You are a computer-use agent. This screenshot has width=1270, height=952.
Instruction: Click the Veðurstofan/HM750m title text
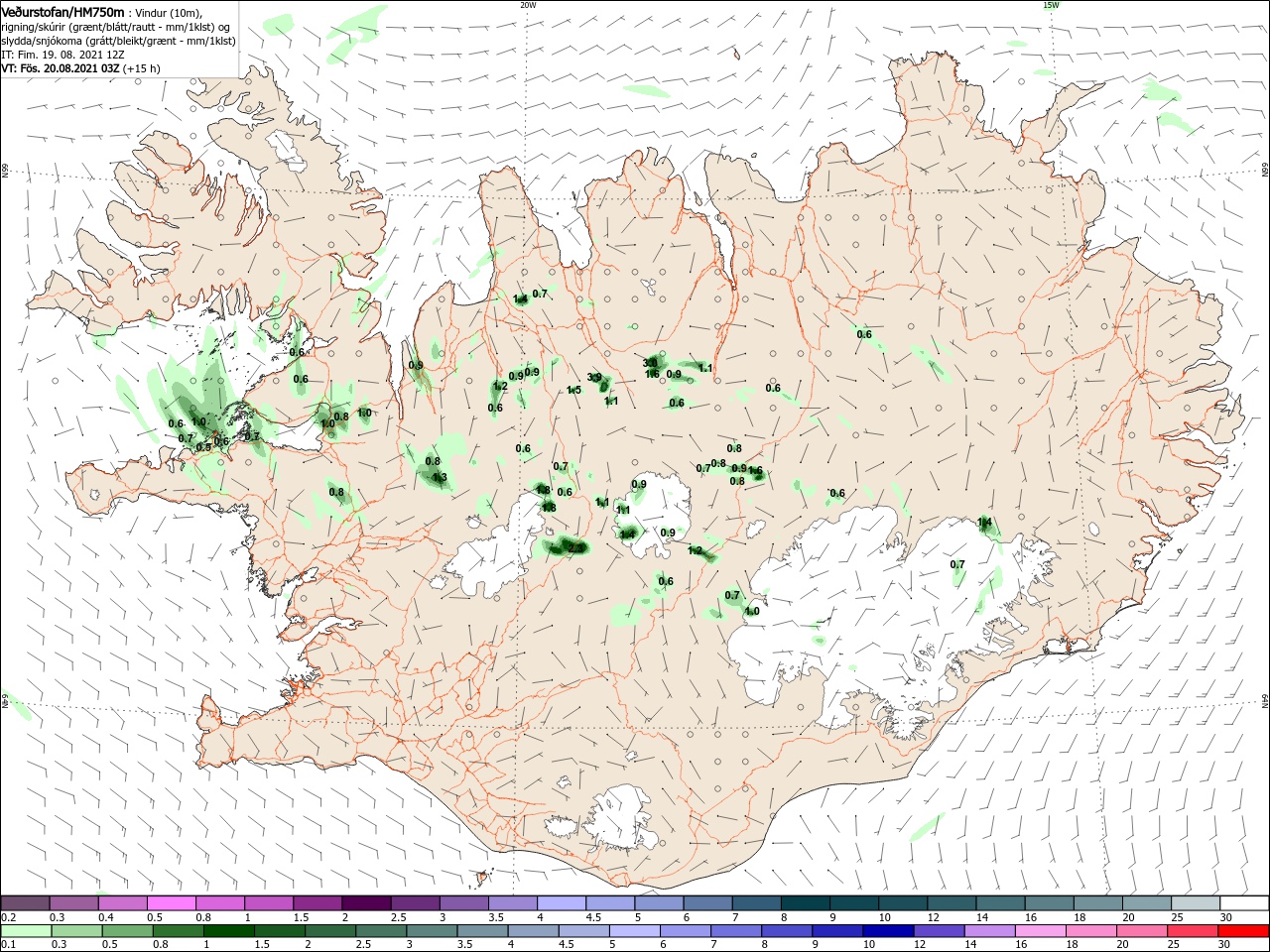63,12
